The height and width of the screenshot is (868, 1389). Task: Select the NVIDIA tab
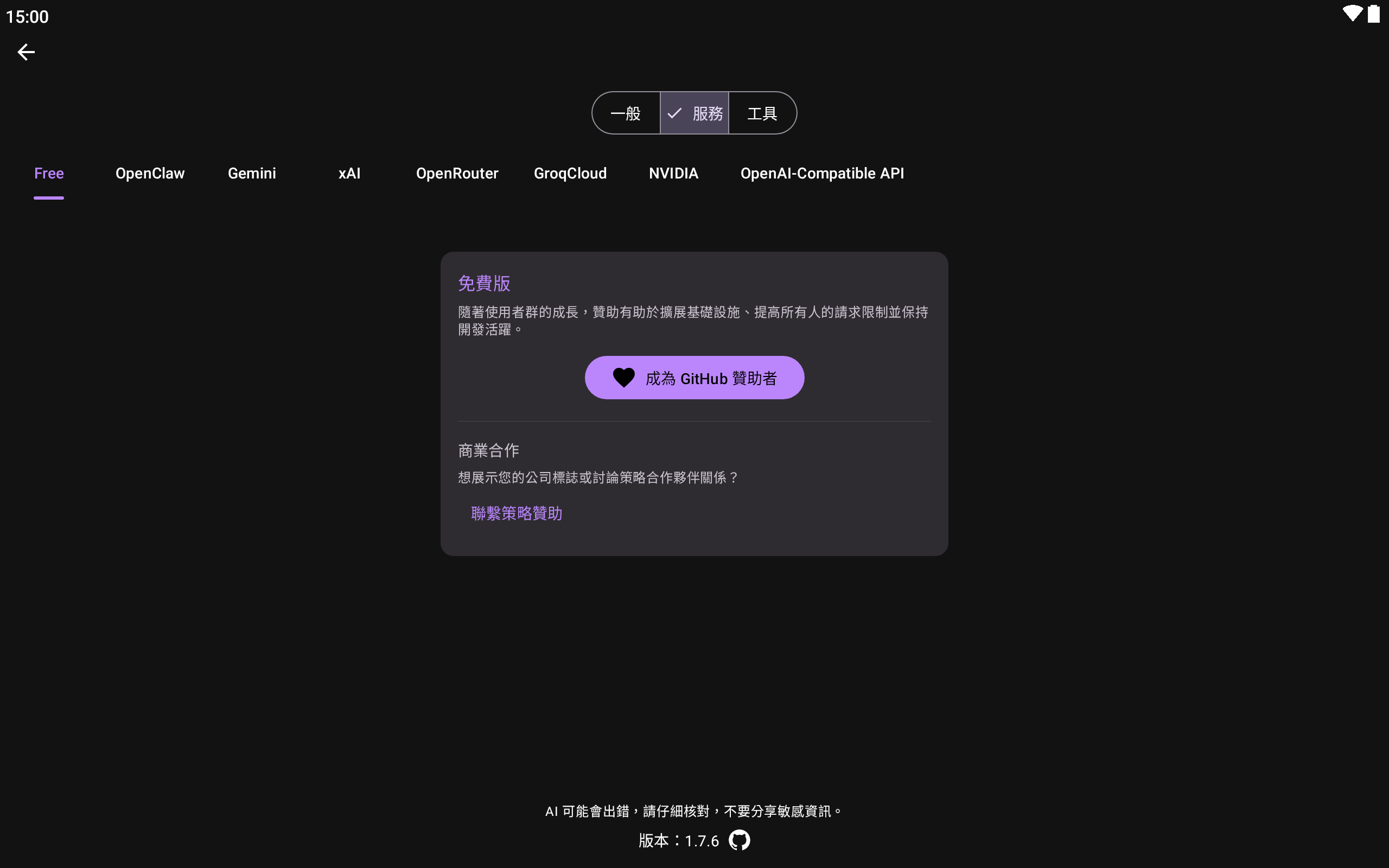(673, 174)
